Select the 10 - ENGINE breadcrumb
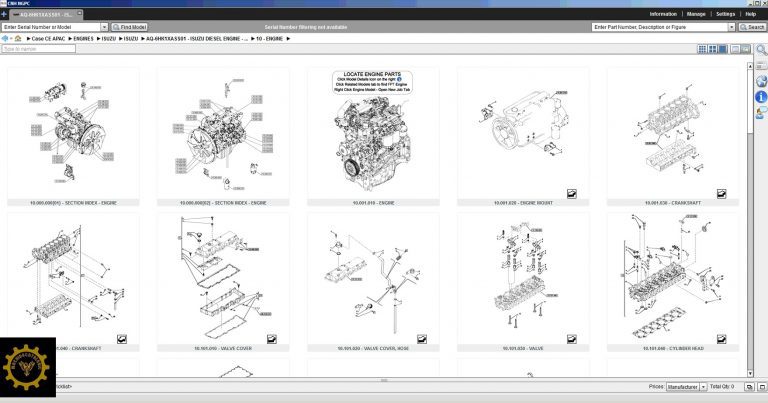 270,38
